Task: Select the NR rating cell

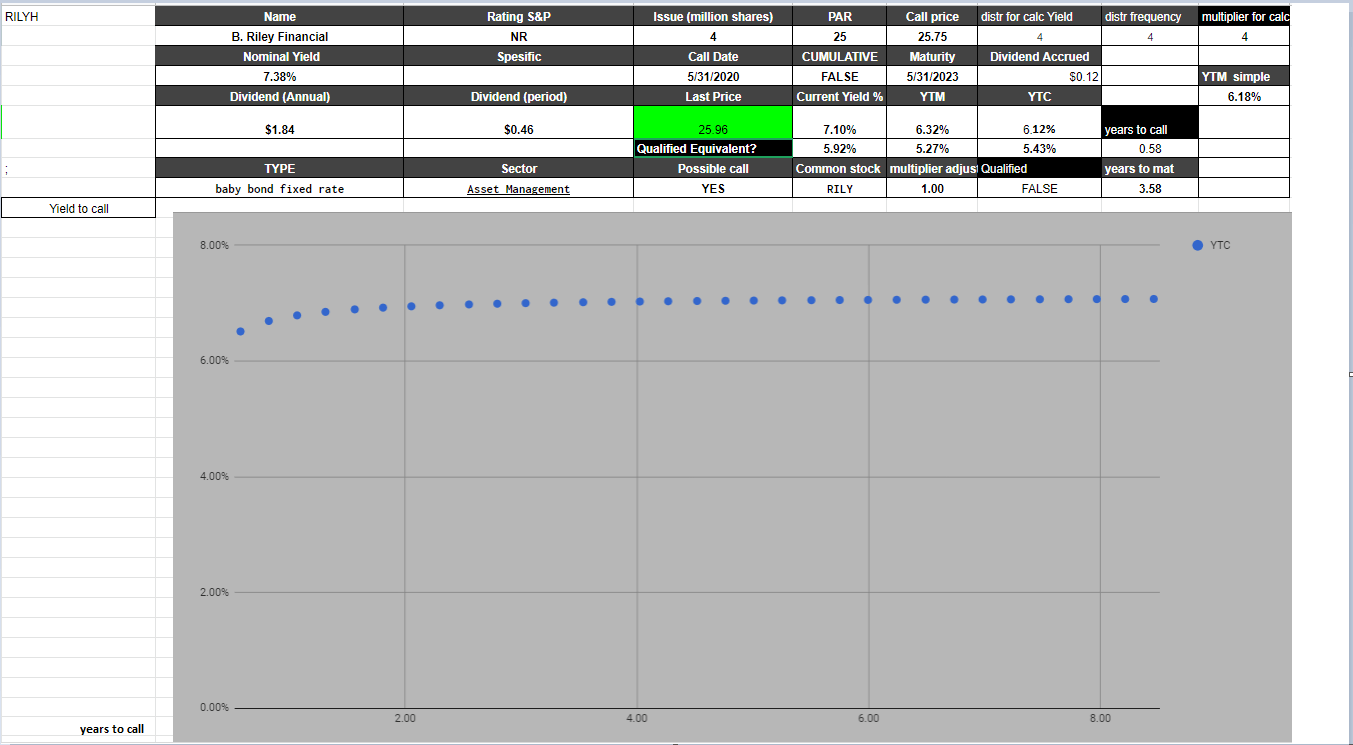Action: click(x=518, y=36)
